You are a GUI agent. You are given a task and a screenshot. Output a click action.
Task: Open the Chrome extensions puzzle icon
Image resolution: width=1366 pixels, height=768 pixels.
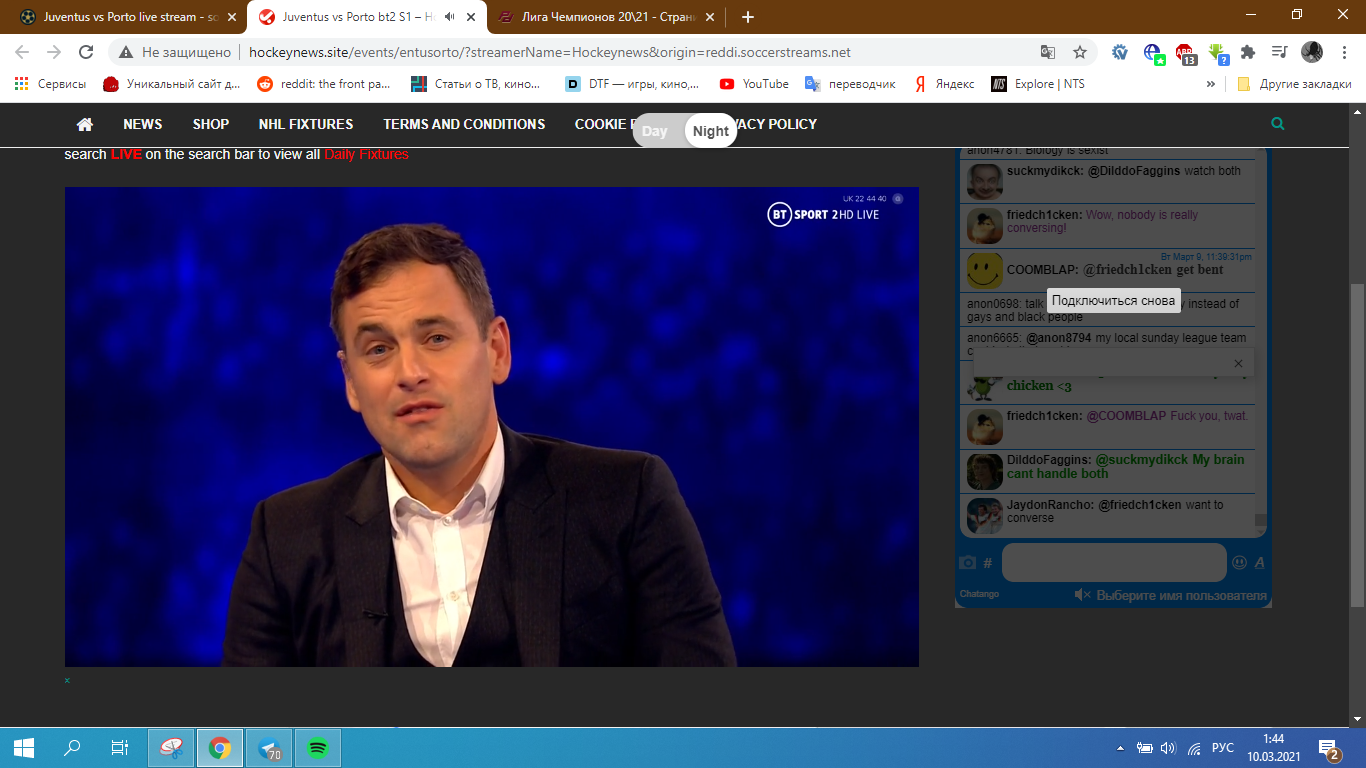pos(1247,52)
